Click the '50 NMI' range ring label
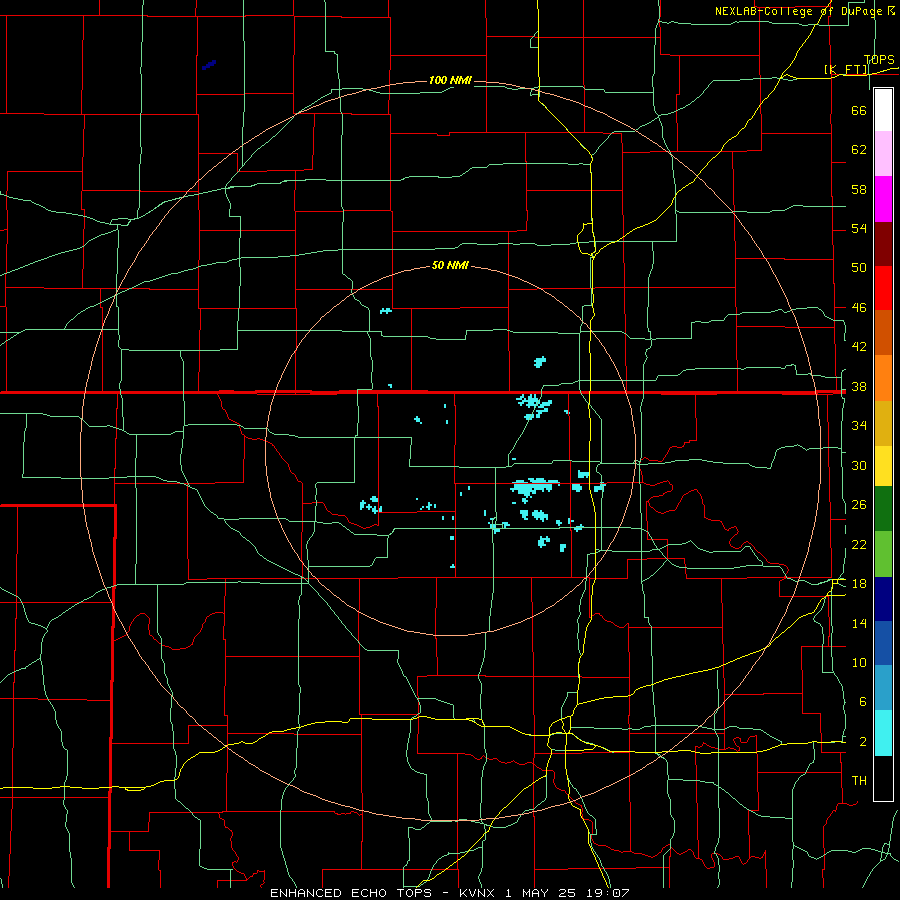 click(450, 265)
